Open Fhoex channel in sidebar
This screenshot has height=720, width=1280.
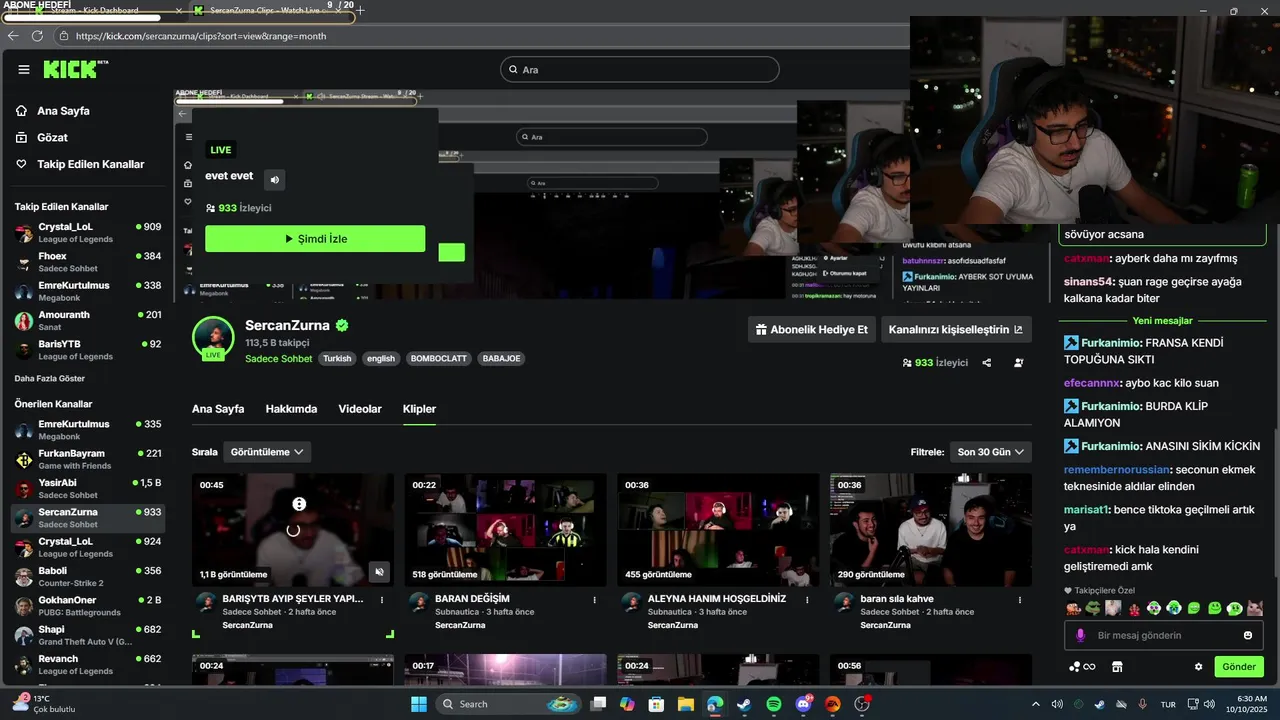(88, 262)
